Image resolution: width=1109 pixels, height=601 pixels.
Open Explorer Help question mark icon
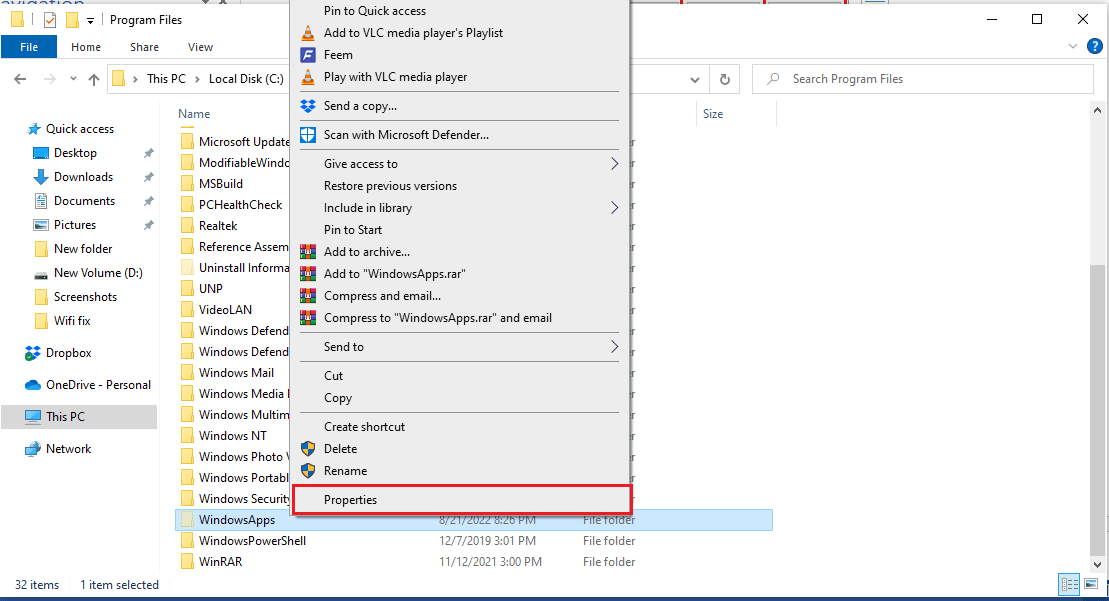tap(1095, 47)
